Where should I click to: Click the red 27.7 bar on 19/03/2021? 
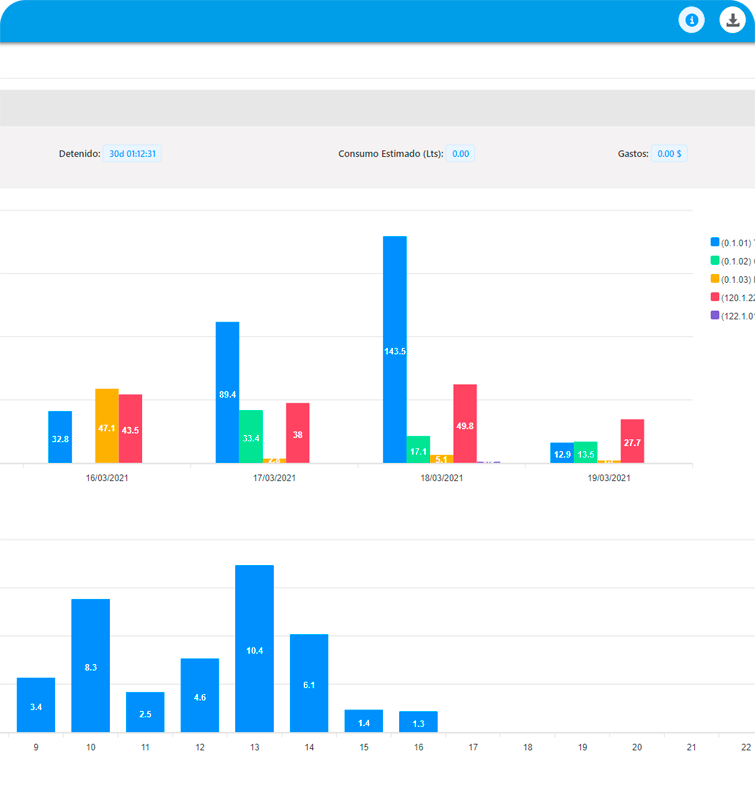pyautogui.click(x=632, y=441)
